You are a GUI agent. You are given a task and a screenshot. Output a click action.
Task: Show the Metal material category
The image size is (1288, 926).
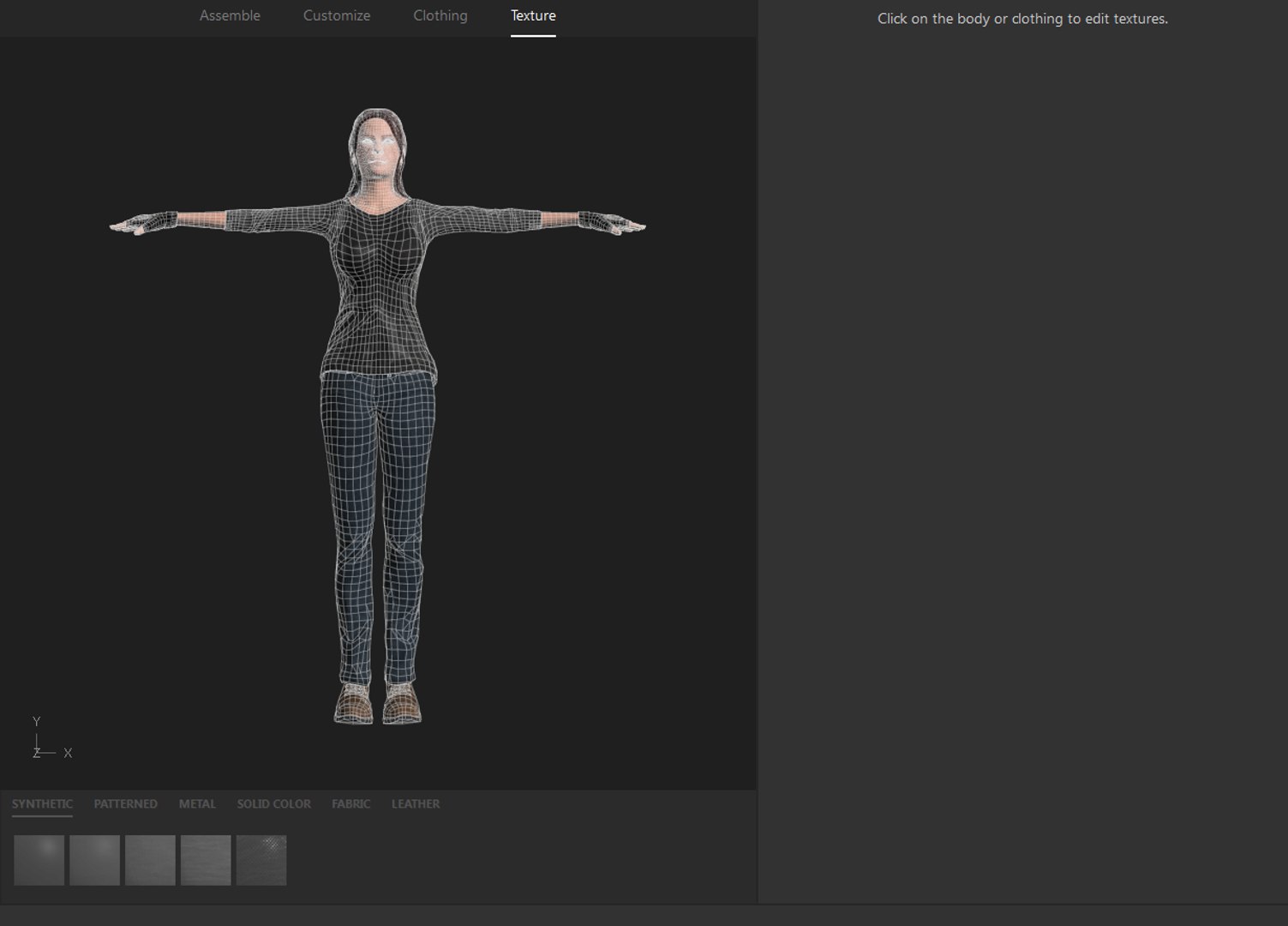click(x=197, y=803)
